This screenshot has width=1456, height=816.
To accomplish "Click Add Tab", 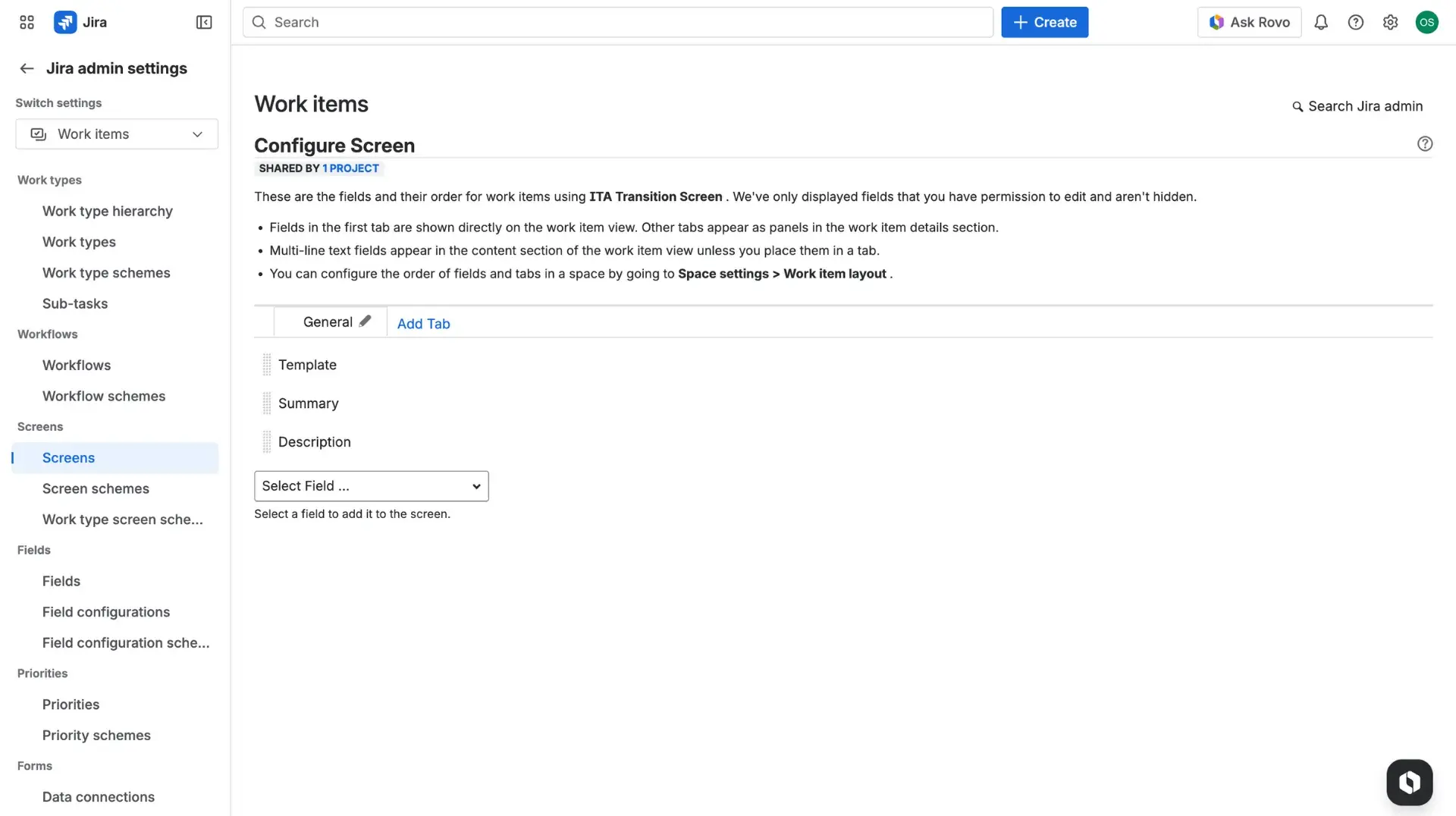I will 423,323.
